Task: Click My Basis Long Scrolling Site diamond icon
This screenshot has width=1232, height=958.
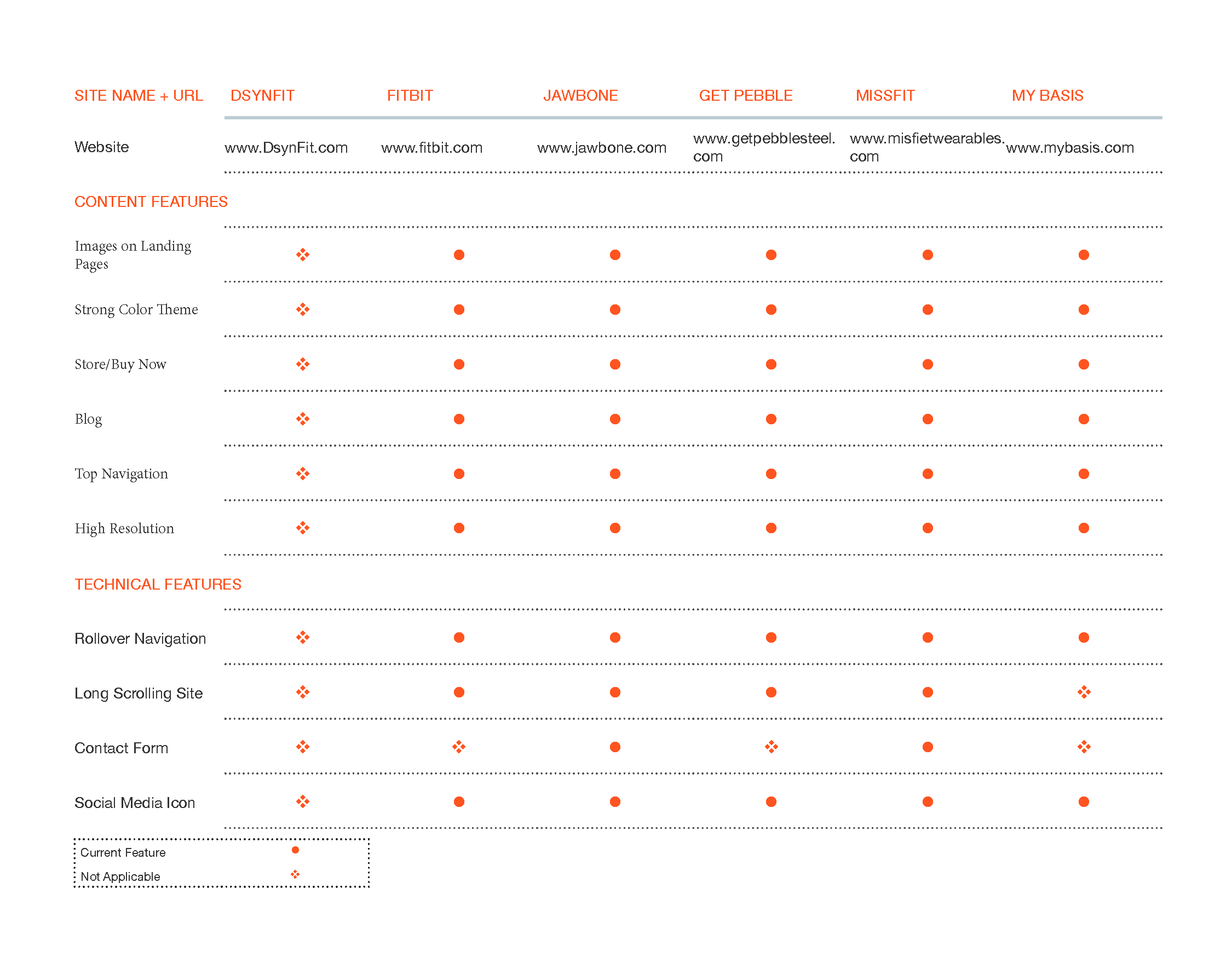Action: 1083,692
